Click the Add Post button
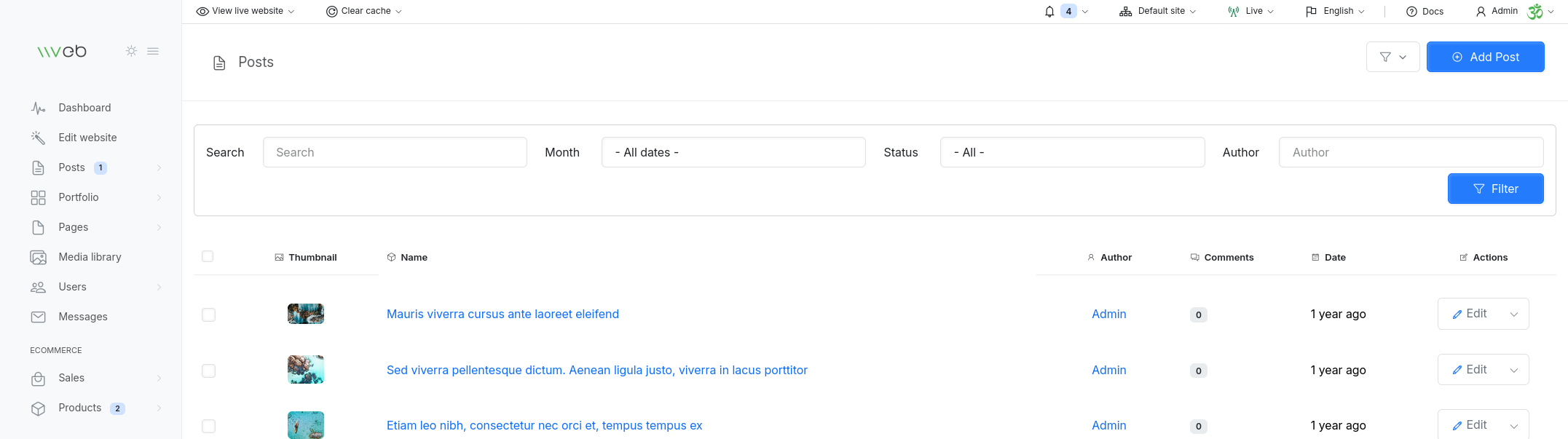1568x439 pixels. pyautogui.click(x=1485, y=57)
